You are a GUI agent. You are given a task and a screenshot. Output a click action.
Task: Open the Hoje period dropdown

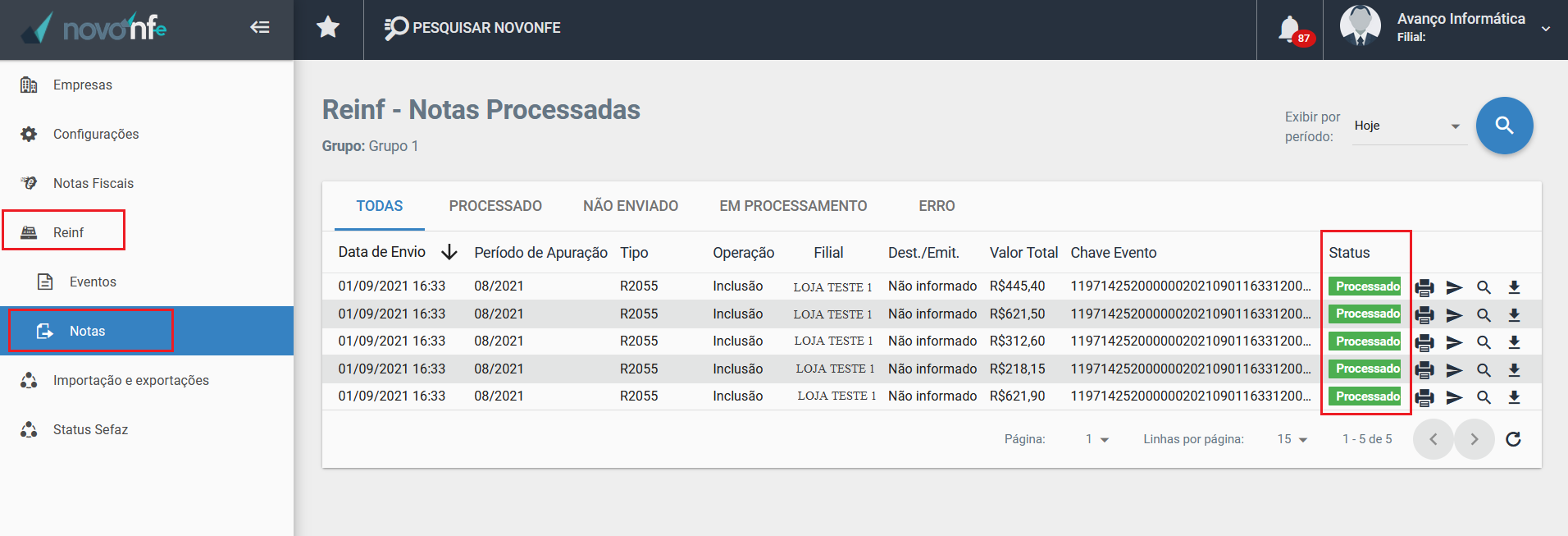pyautogui.click(x=1408, y=126)
